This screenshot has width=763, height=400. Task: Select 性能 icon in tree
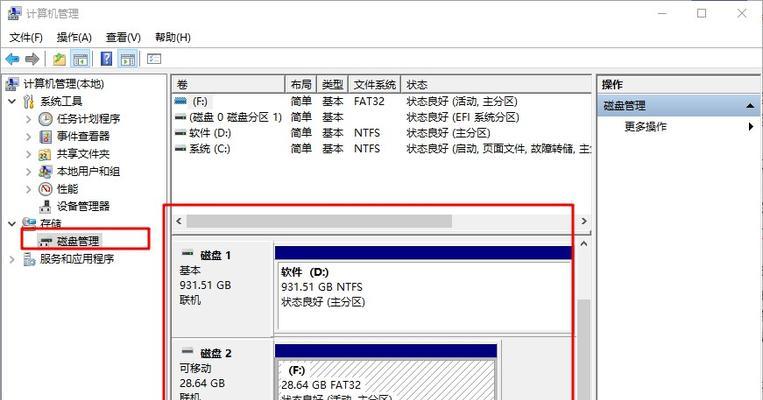click(x=45, y=189)
